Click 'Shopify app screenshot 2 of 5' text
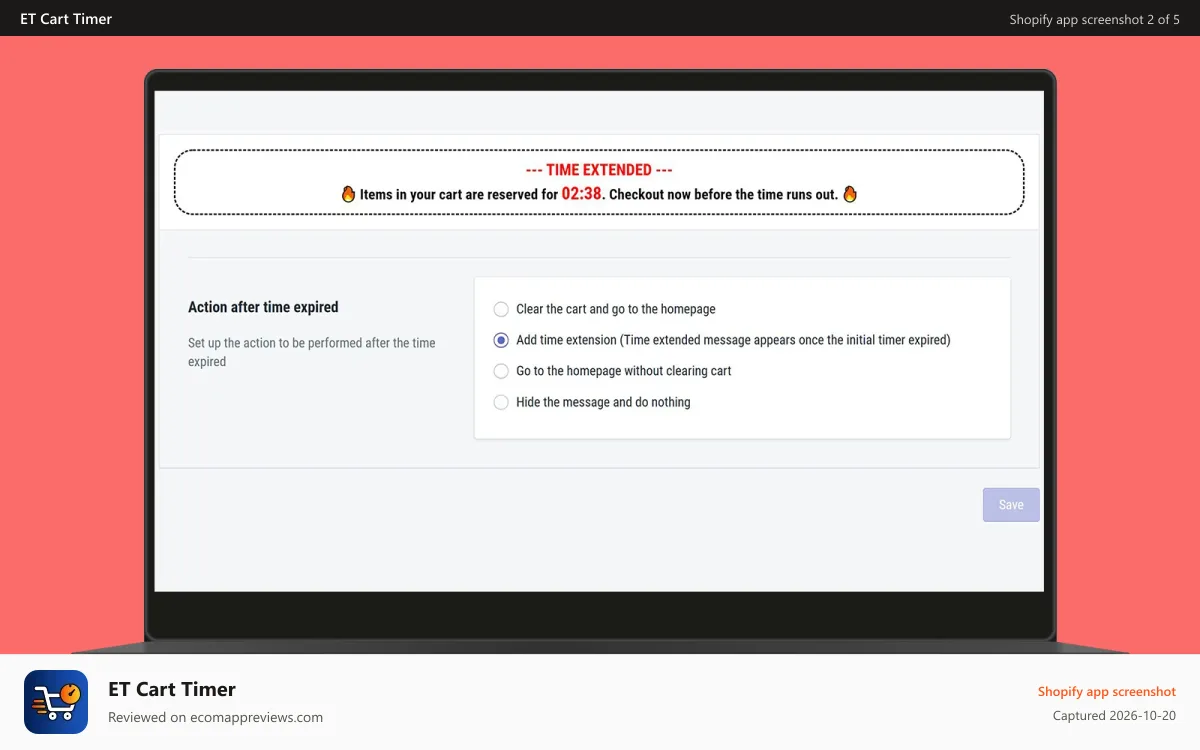 click(x=1094, y=19)
